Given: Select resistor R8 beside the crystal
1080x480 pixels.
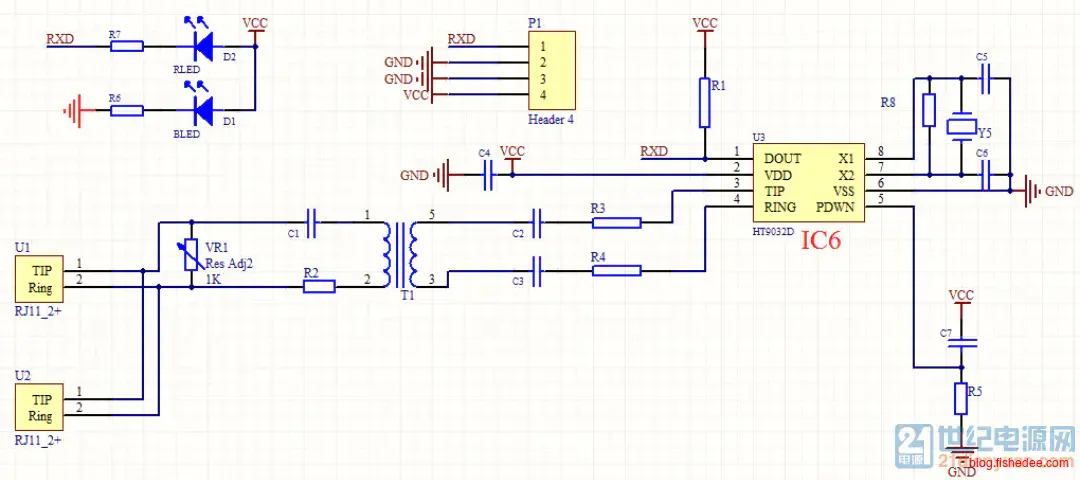Looking at the screenshot, I should (x=930, y=108).
